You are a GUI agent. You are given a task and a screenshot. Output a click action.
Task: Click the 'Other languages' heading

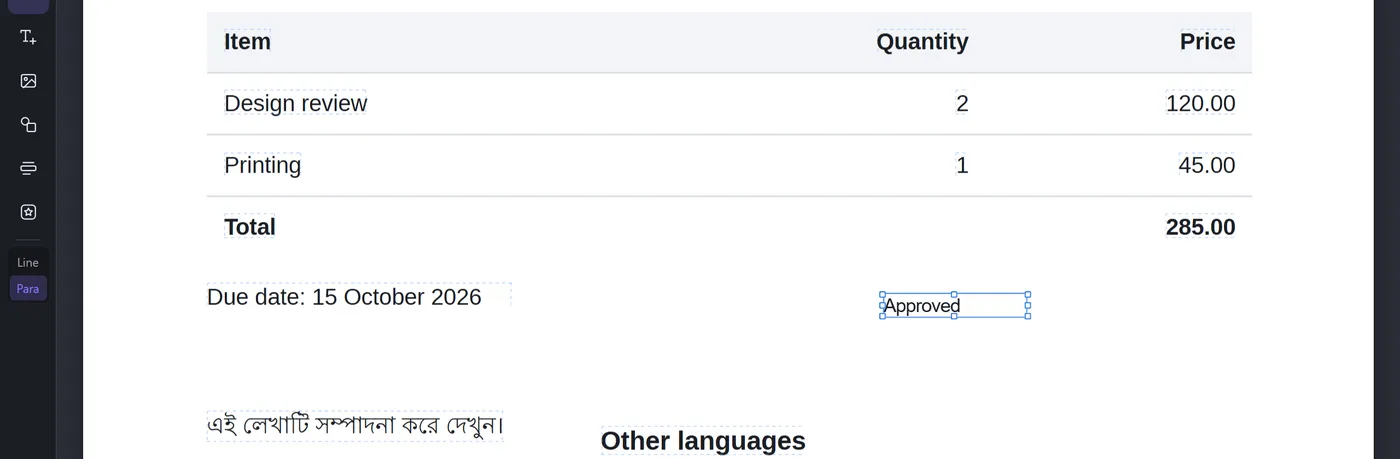[703, 441]
